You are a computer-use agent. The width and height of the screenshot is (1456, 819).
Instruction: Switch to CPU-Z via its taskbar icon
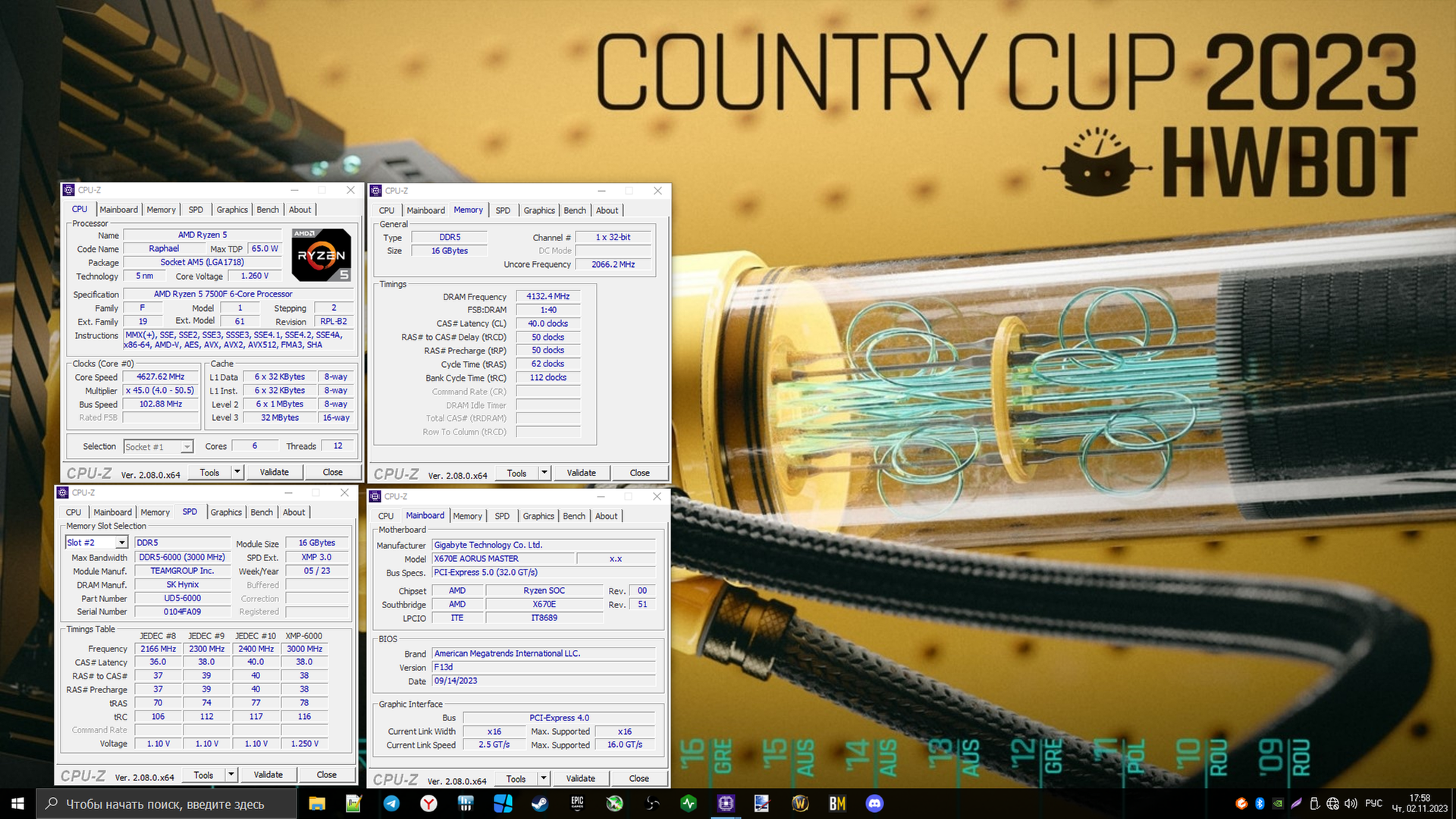pyautogui.click(x=726, y=803)
